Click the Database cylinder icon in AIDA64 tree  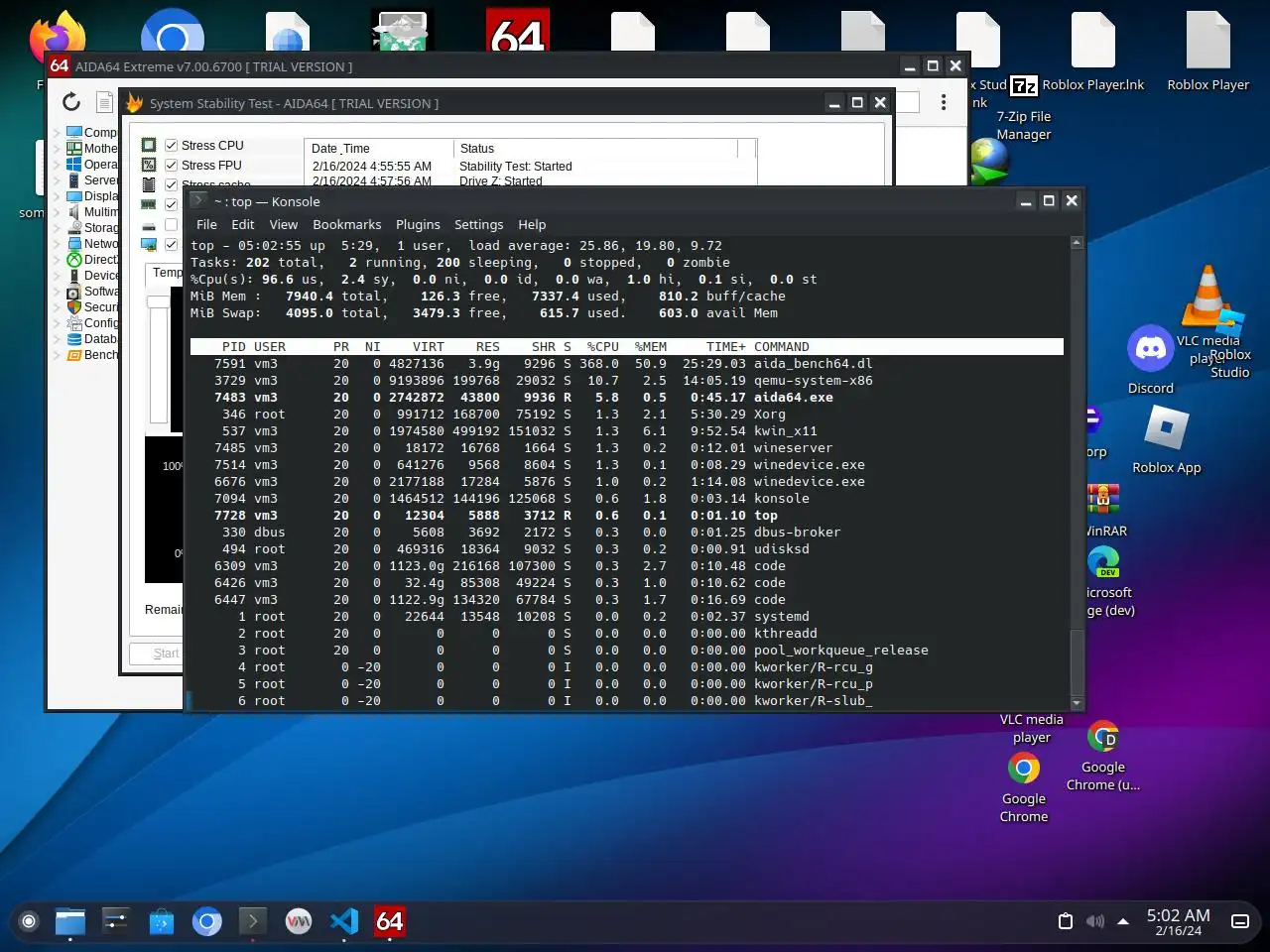click(74, 338)
